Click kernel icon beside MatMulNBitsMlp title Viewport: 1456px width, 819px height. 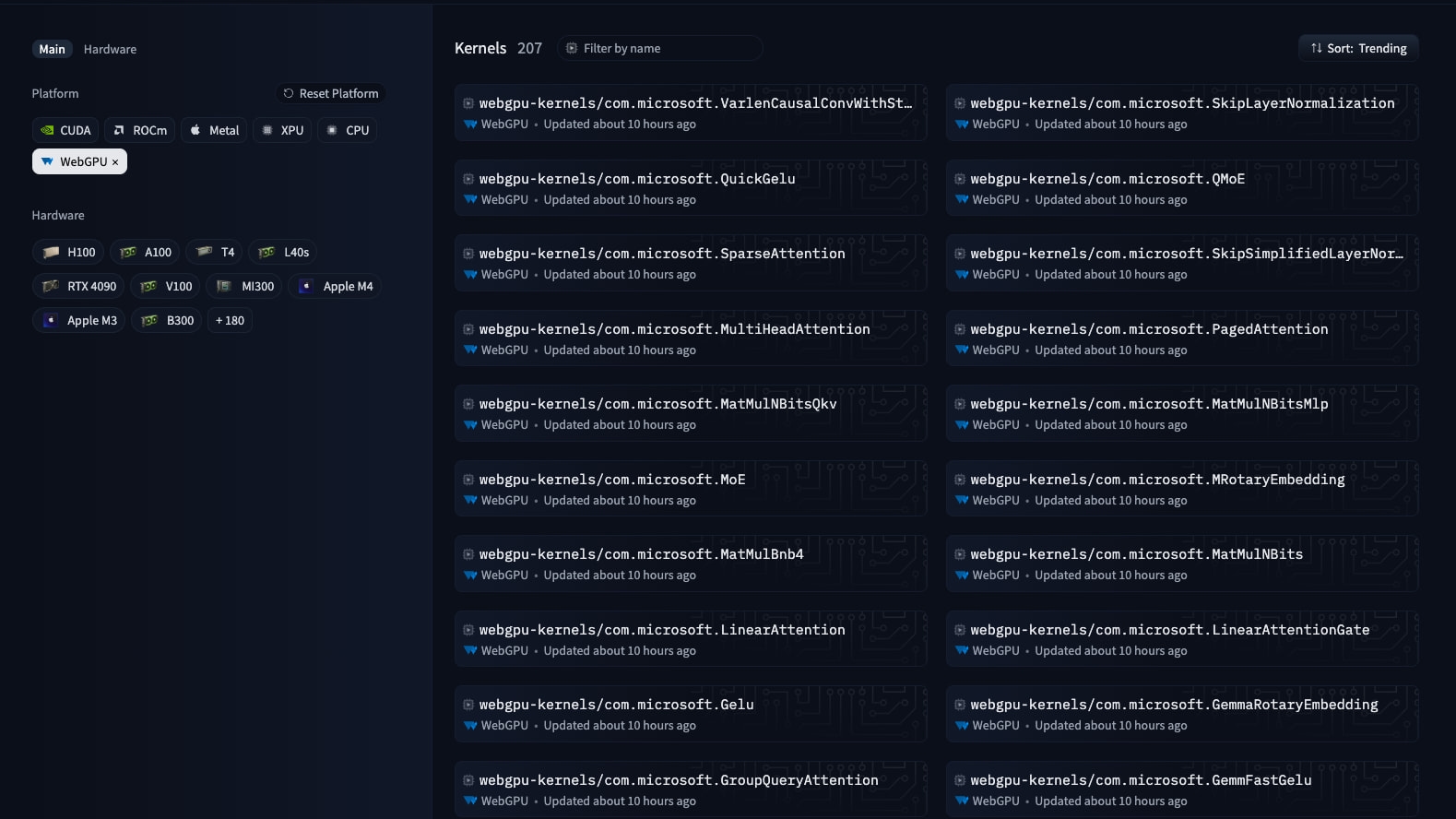pyautogui.click(x=960, y=404)
